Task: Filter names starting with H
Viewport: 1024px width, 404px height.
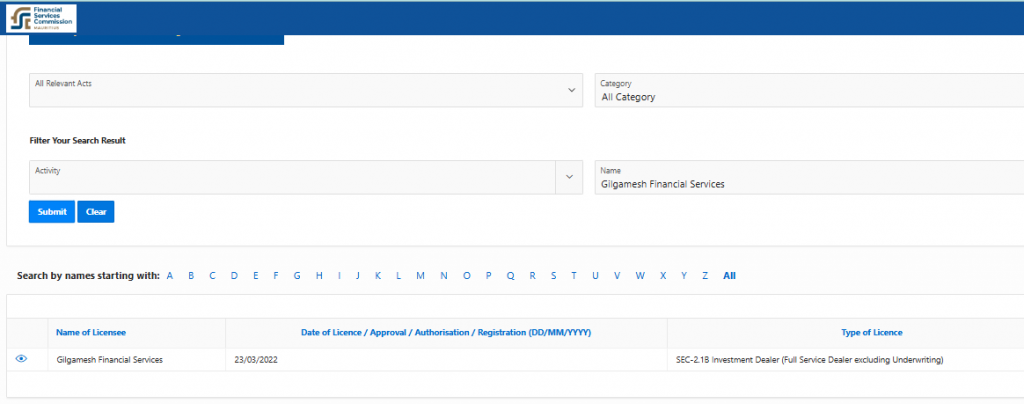Action: click(319, 275)
